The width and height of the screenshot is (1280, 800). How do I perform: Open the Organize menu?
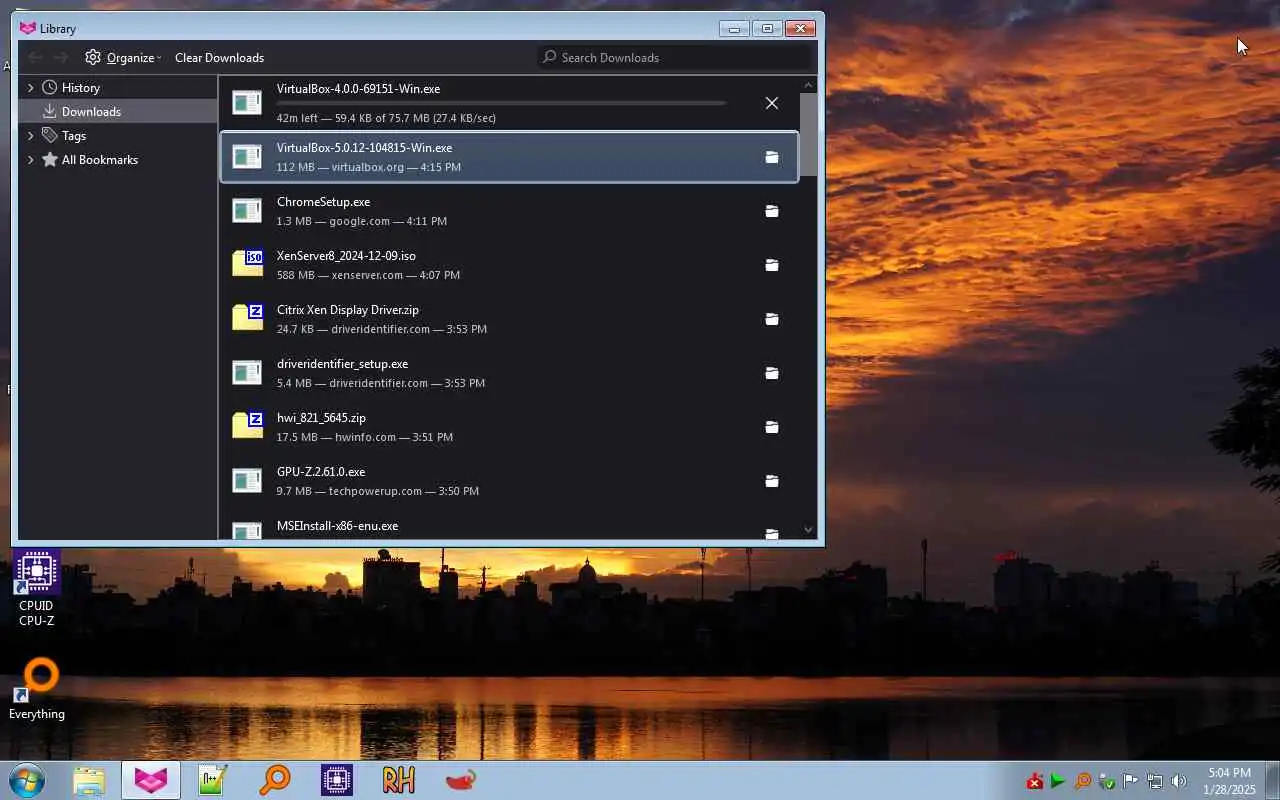pos(123,57)
